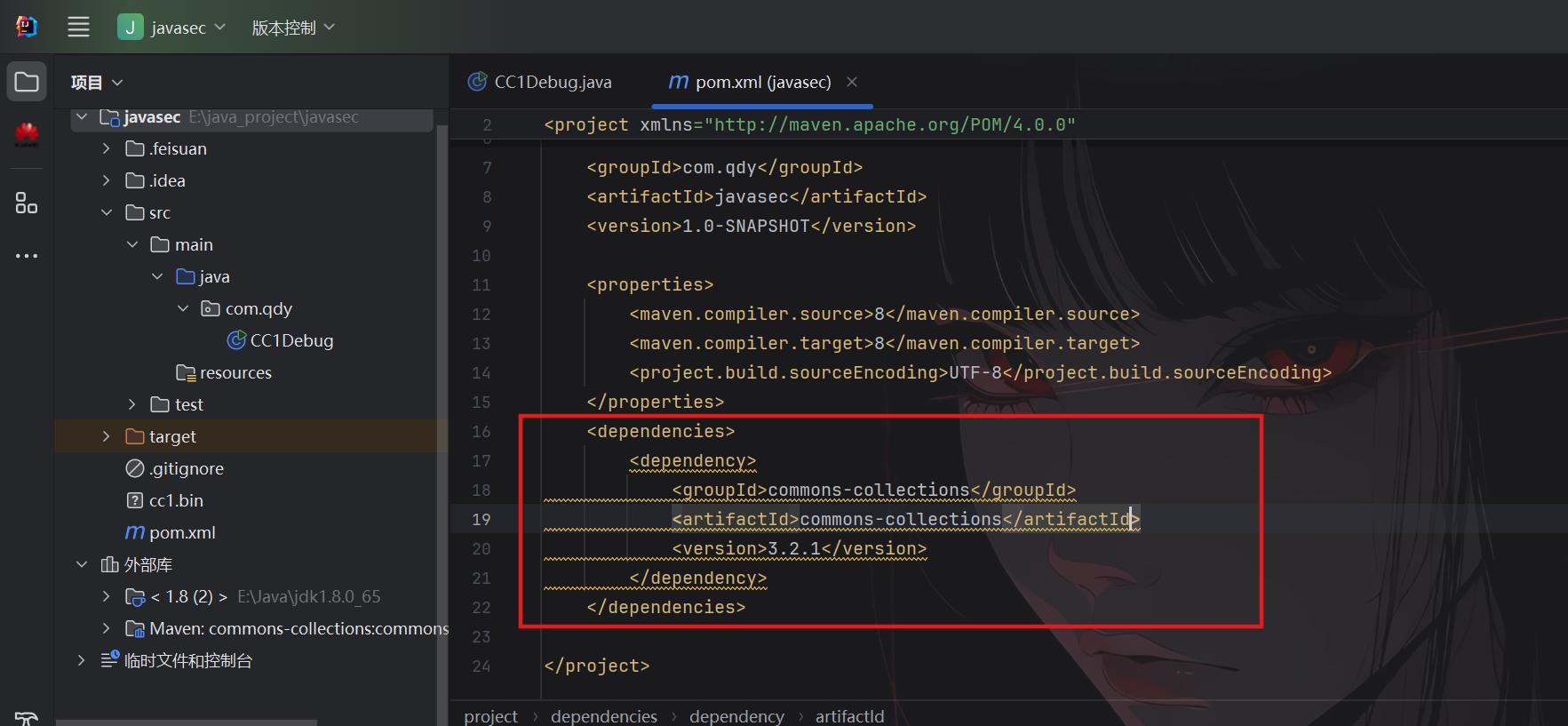Viewport: 1568px width, 726px height.
Task: Open the Structure tool window icon
Action: pyautogui.click(x=27, y=203)
